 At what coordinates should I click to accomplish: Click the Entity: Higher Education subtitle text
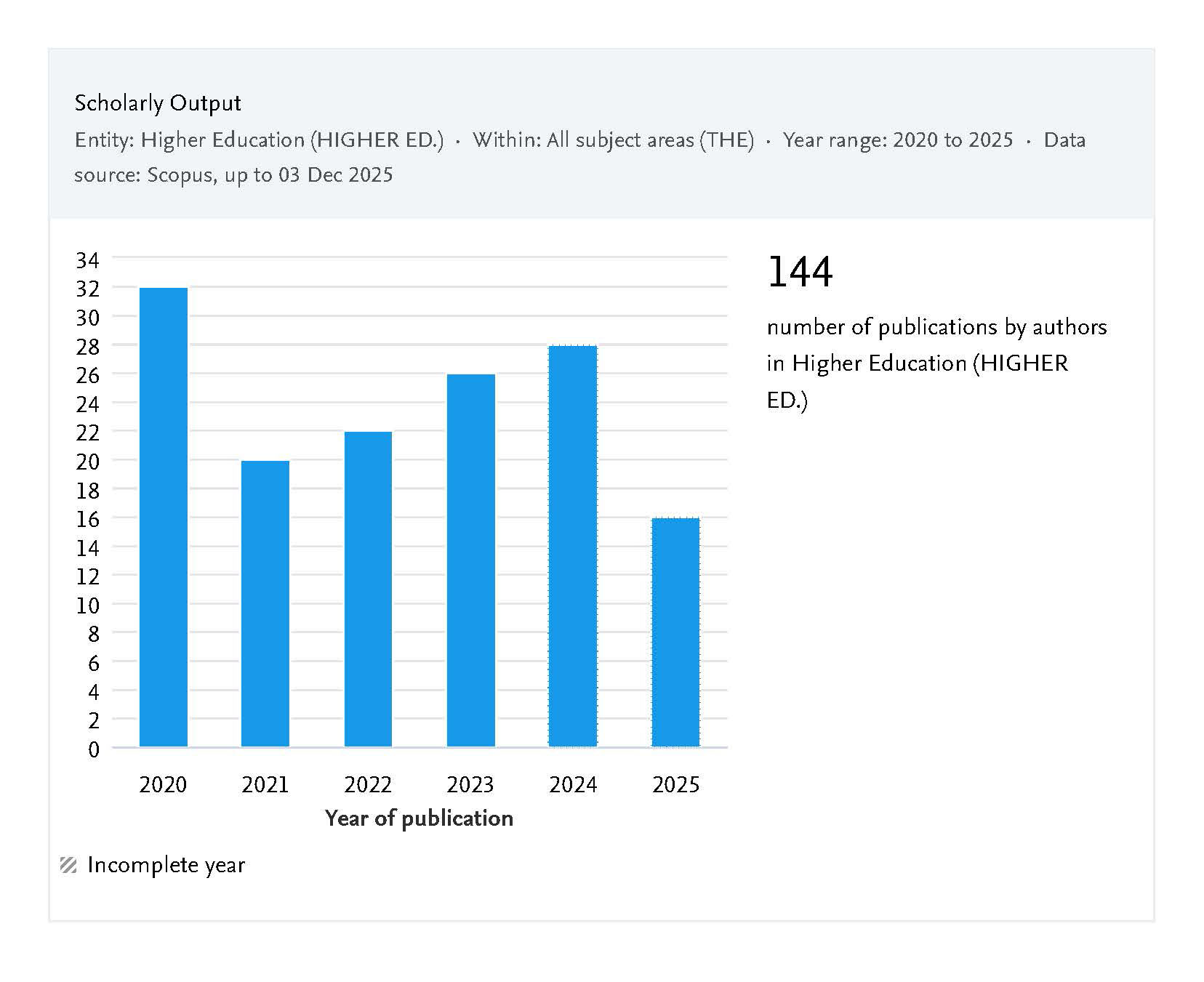point(259,140)
